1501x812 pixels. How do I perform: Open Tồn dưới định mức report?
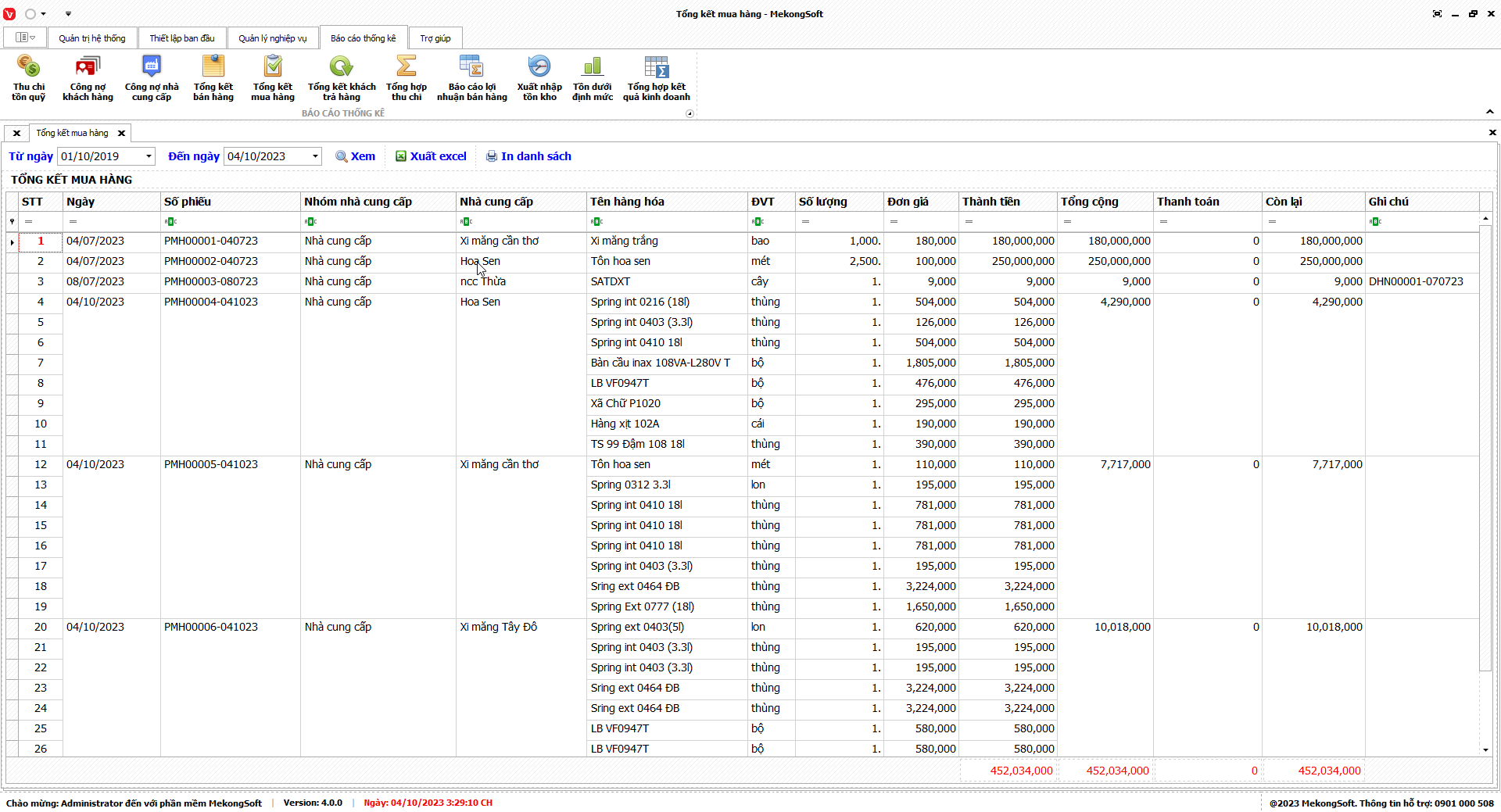(593, 77)
